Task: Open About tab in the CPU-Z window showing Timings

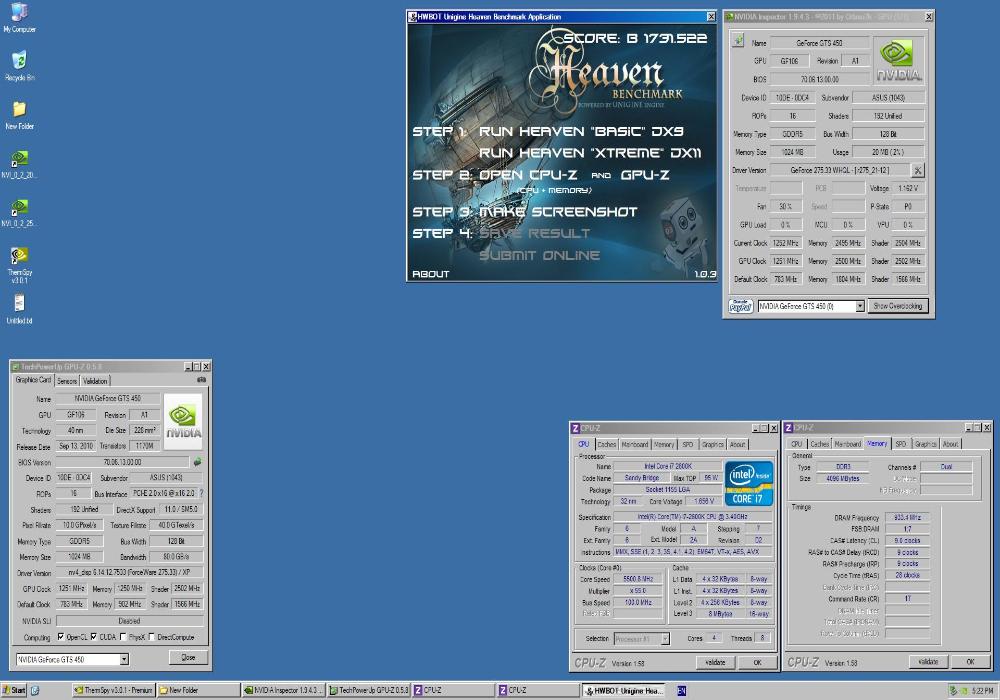Action: coord(950,444)
